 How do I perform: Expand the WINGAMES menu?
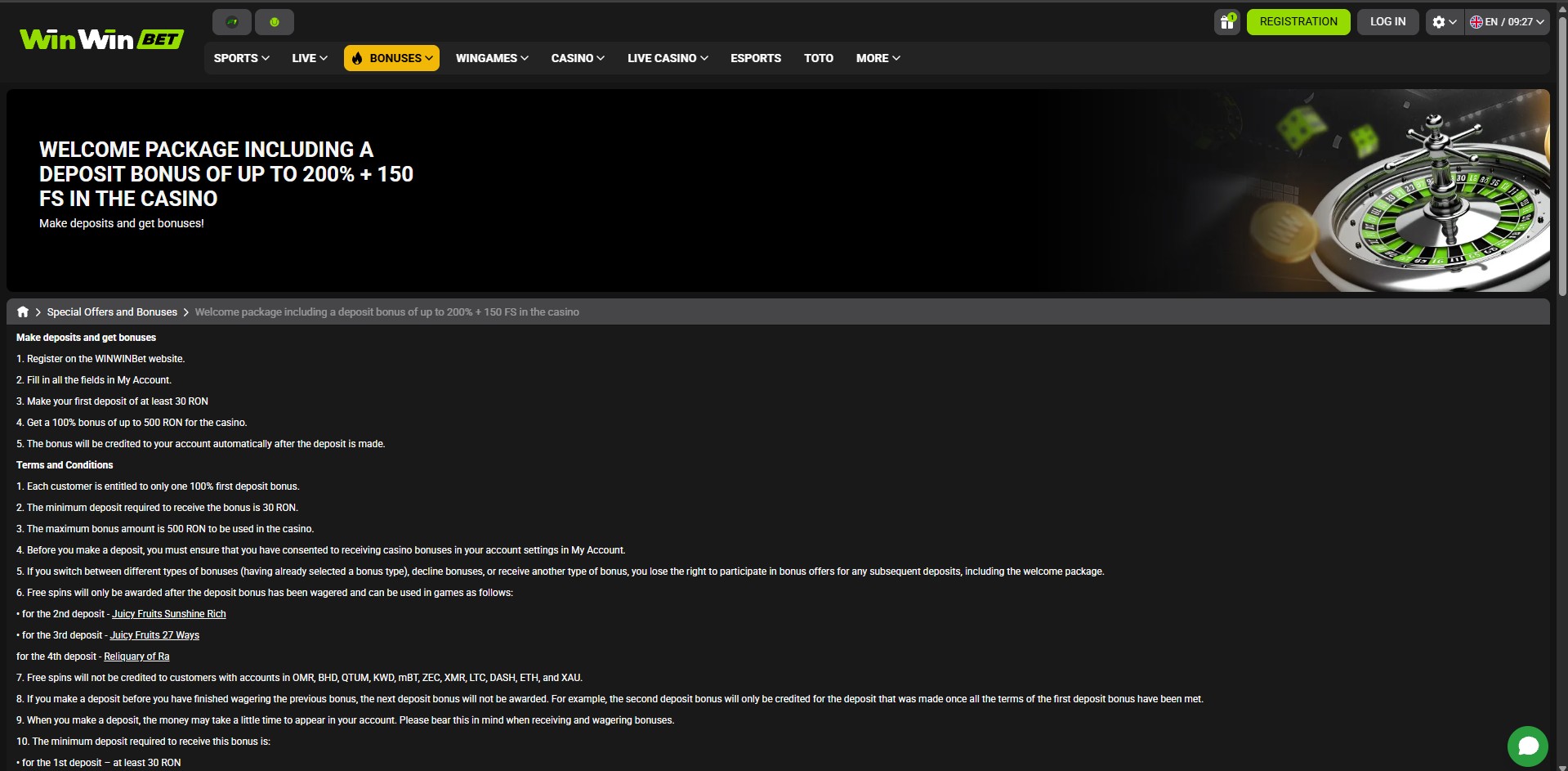pos(492,58)
